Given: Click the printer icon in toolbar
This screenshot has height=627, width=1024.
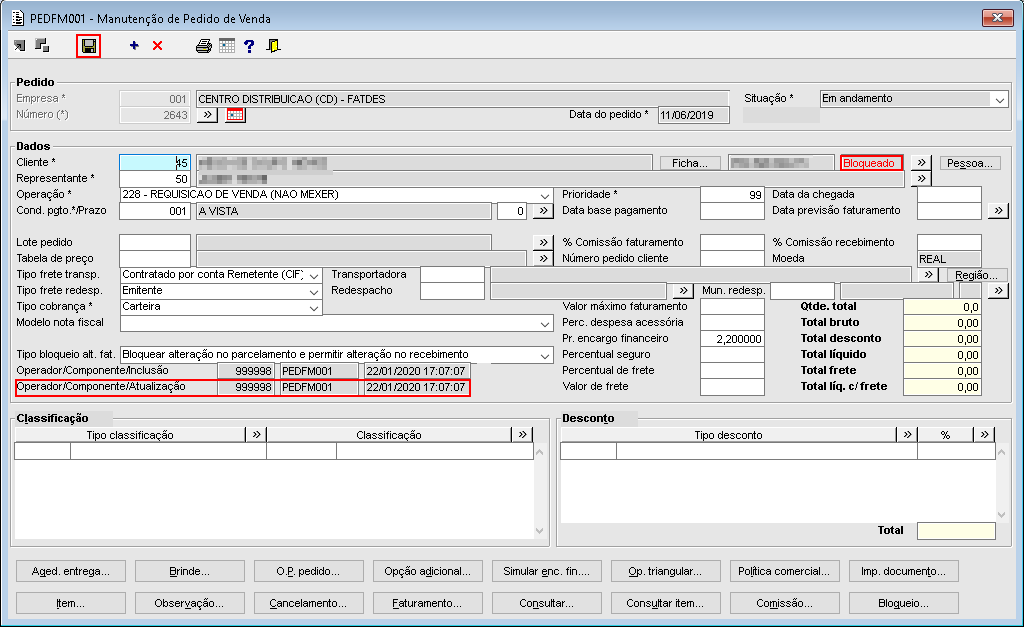Looking at the screenshot, I should tap(204, 46).
